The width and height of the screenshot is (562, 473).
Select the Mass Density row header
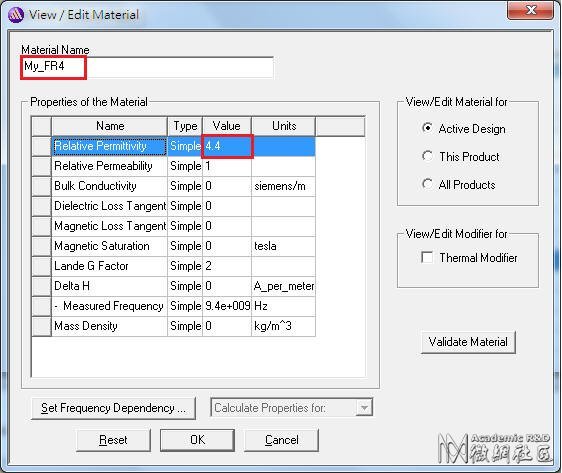tap(42, 326)
